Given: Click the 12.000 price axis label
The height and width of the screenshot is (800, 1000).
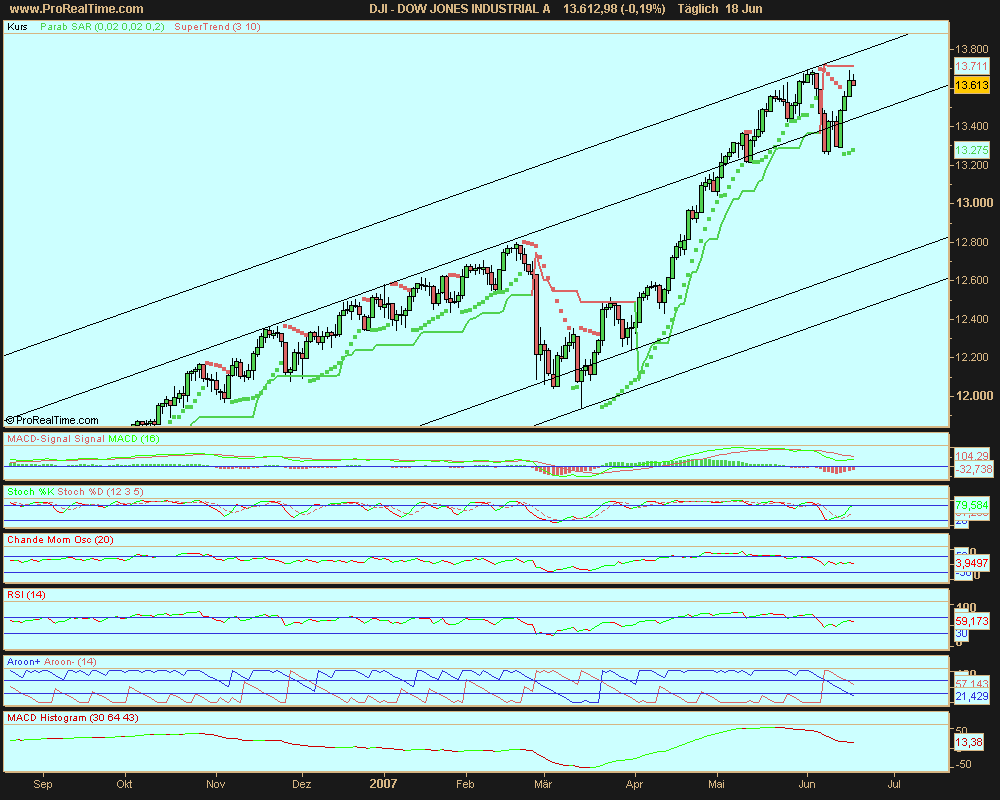Looking at the screenshot, I should (974, 396).
